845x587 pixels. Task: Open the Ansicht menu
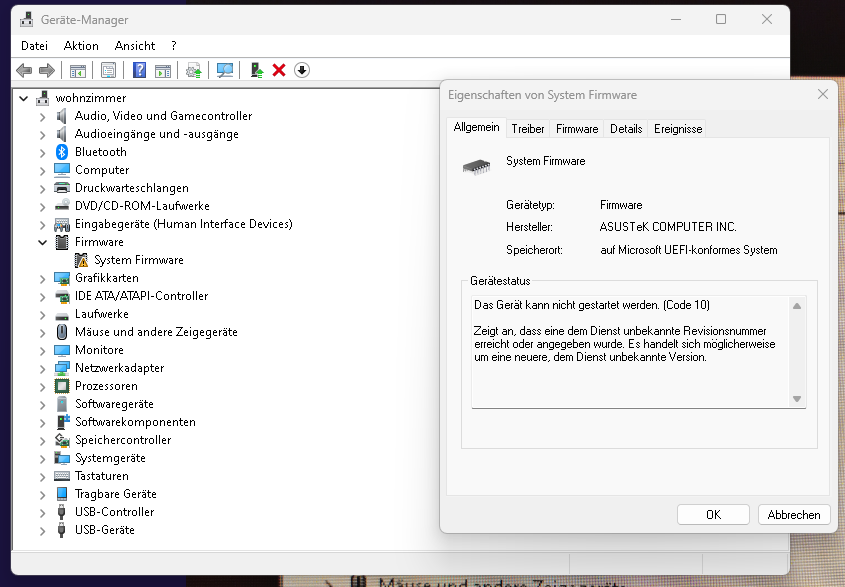pos(135,46)
